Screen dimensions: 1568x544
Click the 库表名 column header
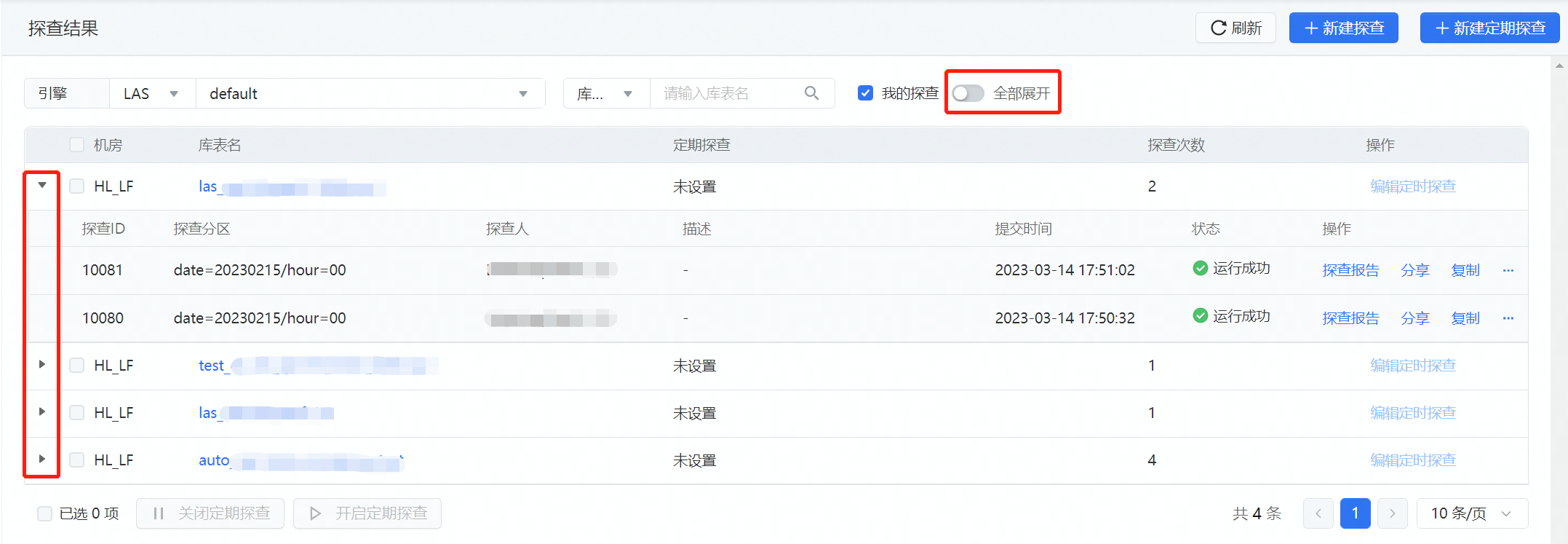(220, 145)
